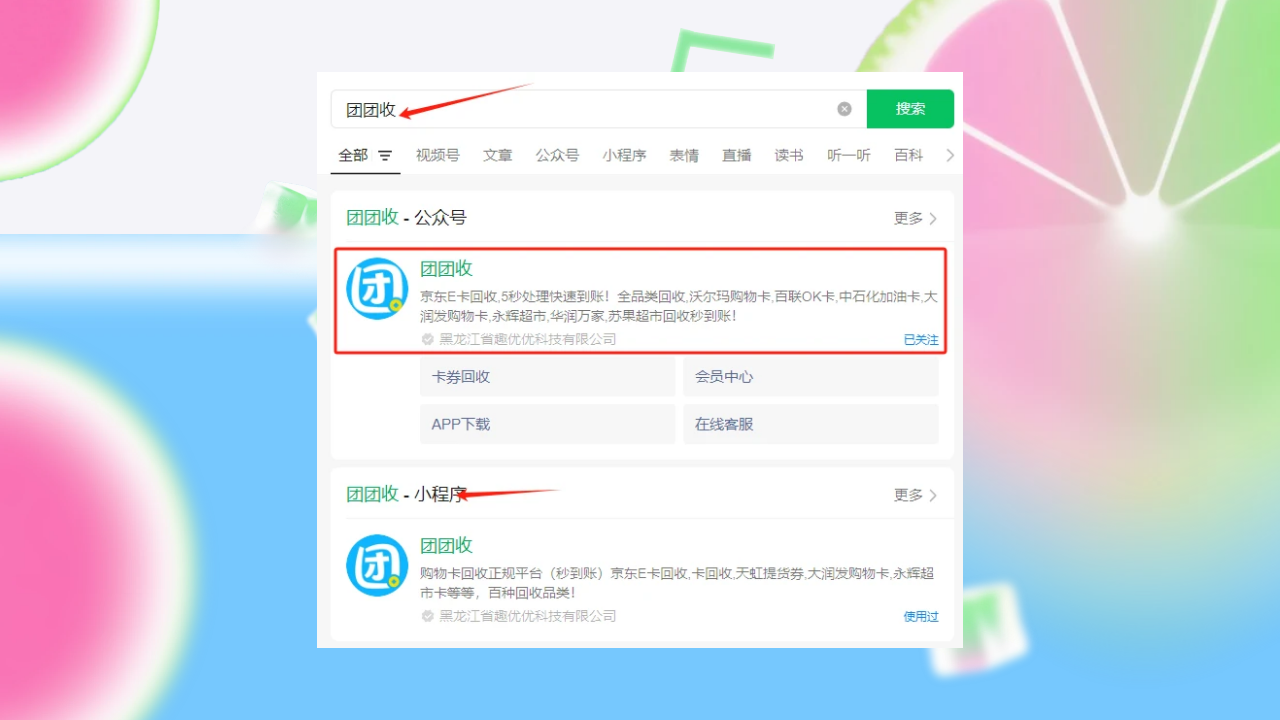Select the 读书 tab
Viewport: 1280px width, 720px height.
point(789,155)
